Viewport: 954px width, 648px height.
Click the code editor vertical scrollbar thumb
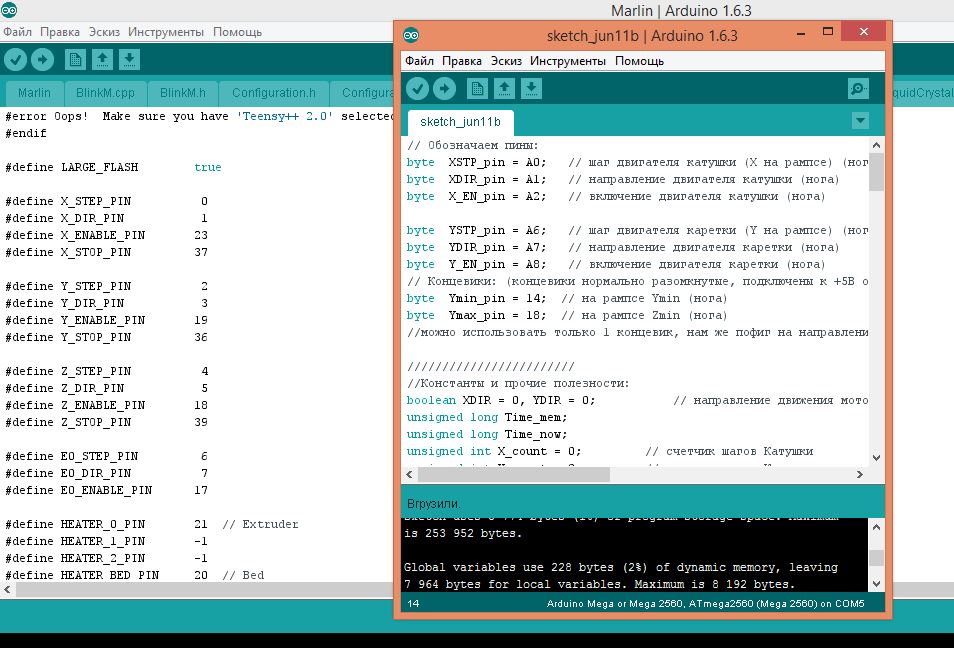[x=876, y=172]
